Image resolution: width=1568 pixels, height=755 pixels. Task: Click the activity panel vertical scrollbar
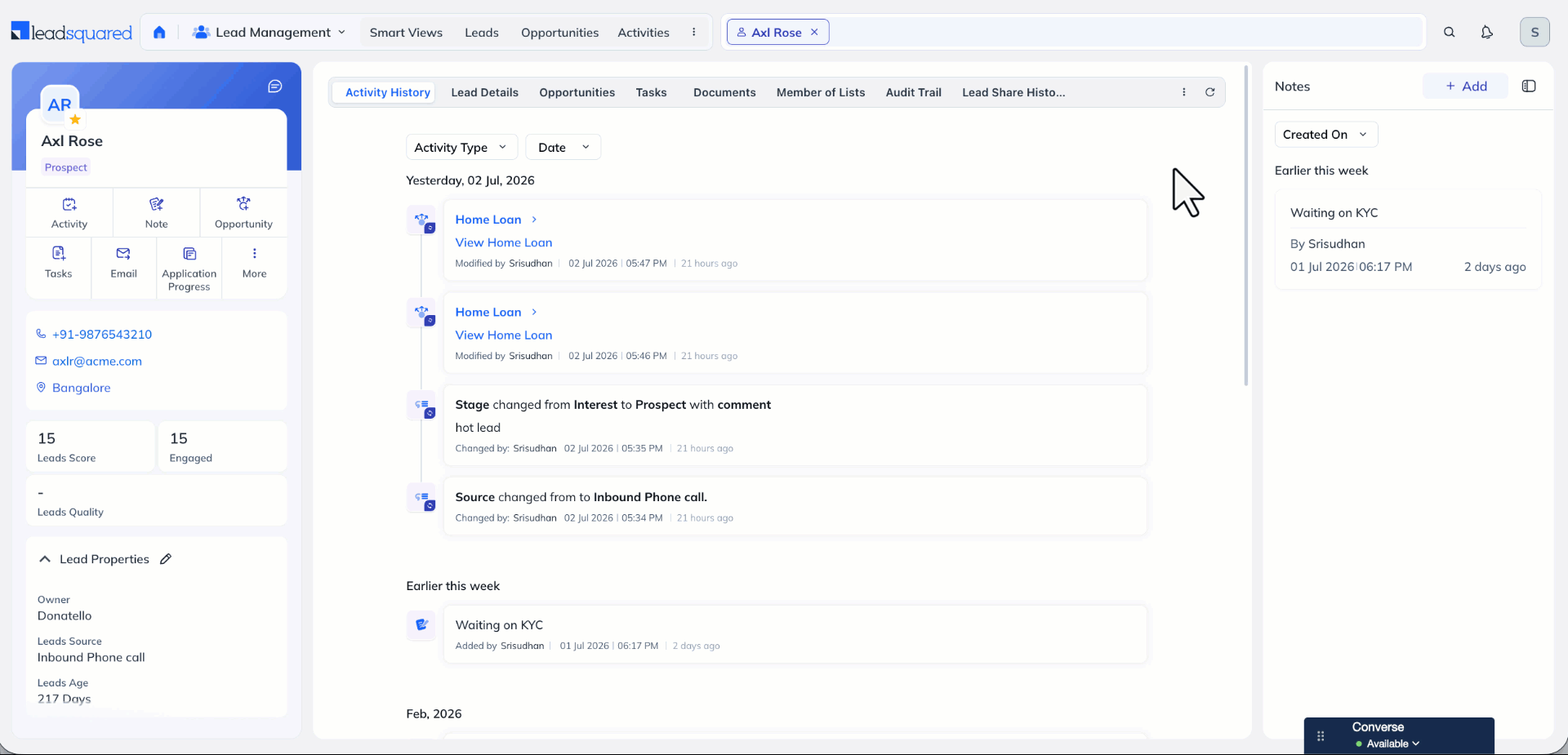(x=1246, y=226)
